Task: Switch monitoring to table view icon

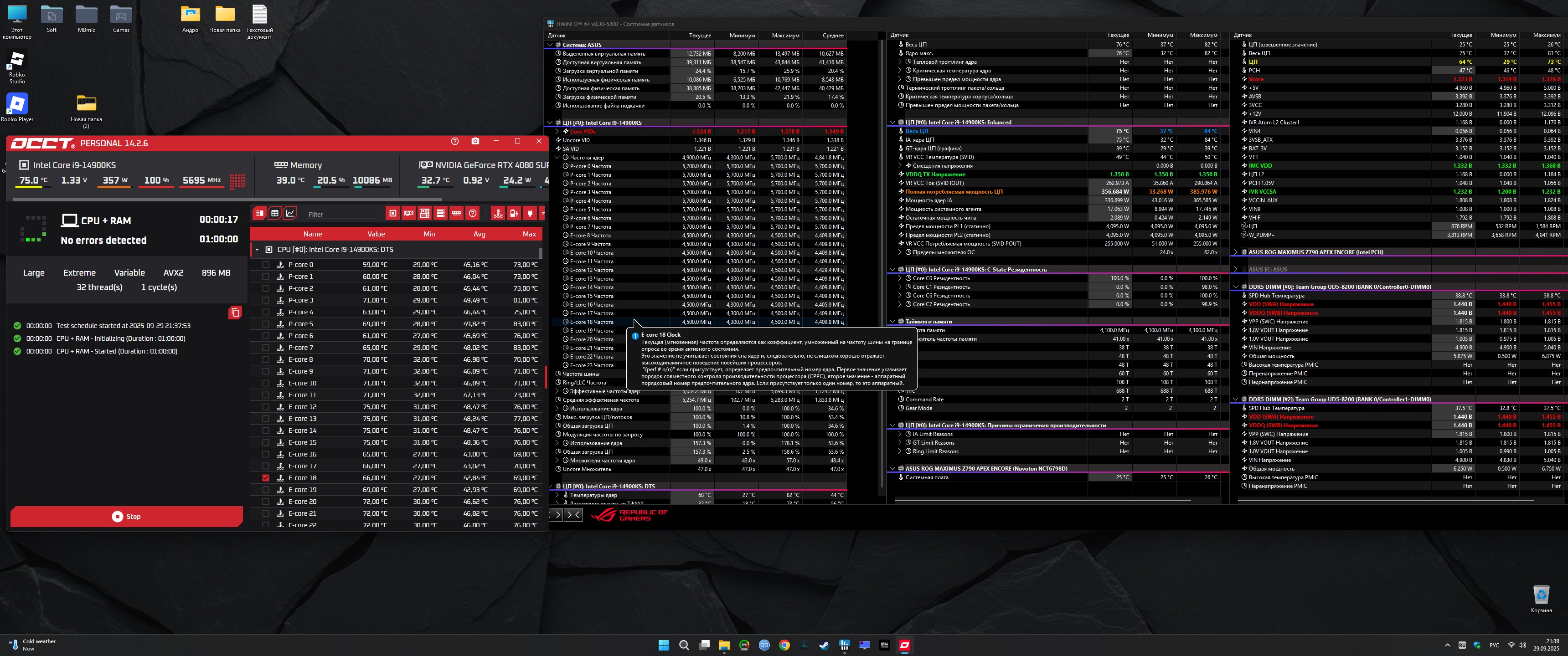Action: 274,213
